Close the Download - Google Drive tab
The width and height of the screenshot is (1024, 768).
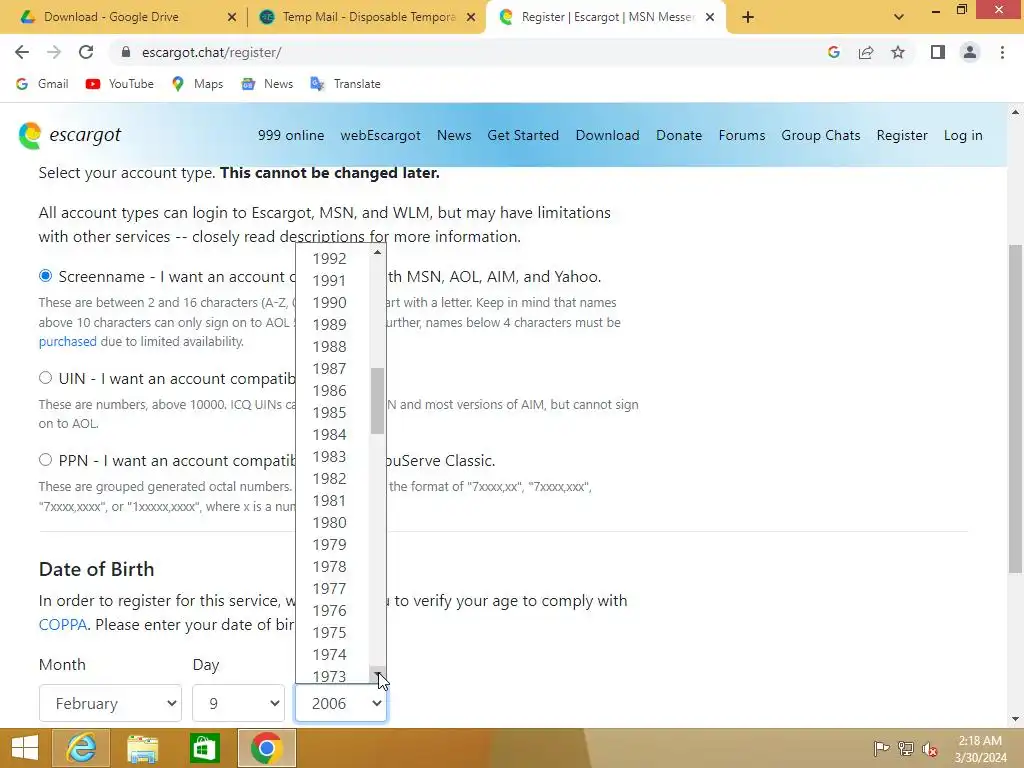pos(232,17)
